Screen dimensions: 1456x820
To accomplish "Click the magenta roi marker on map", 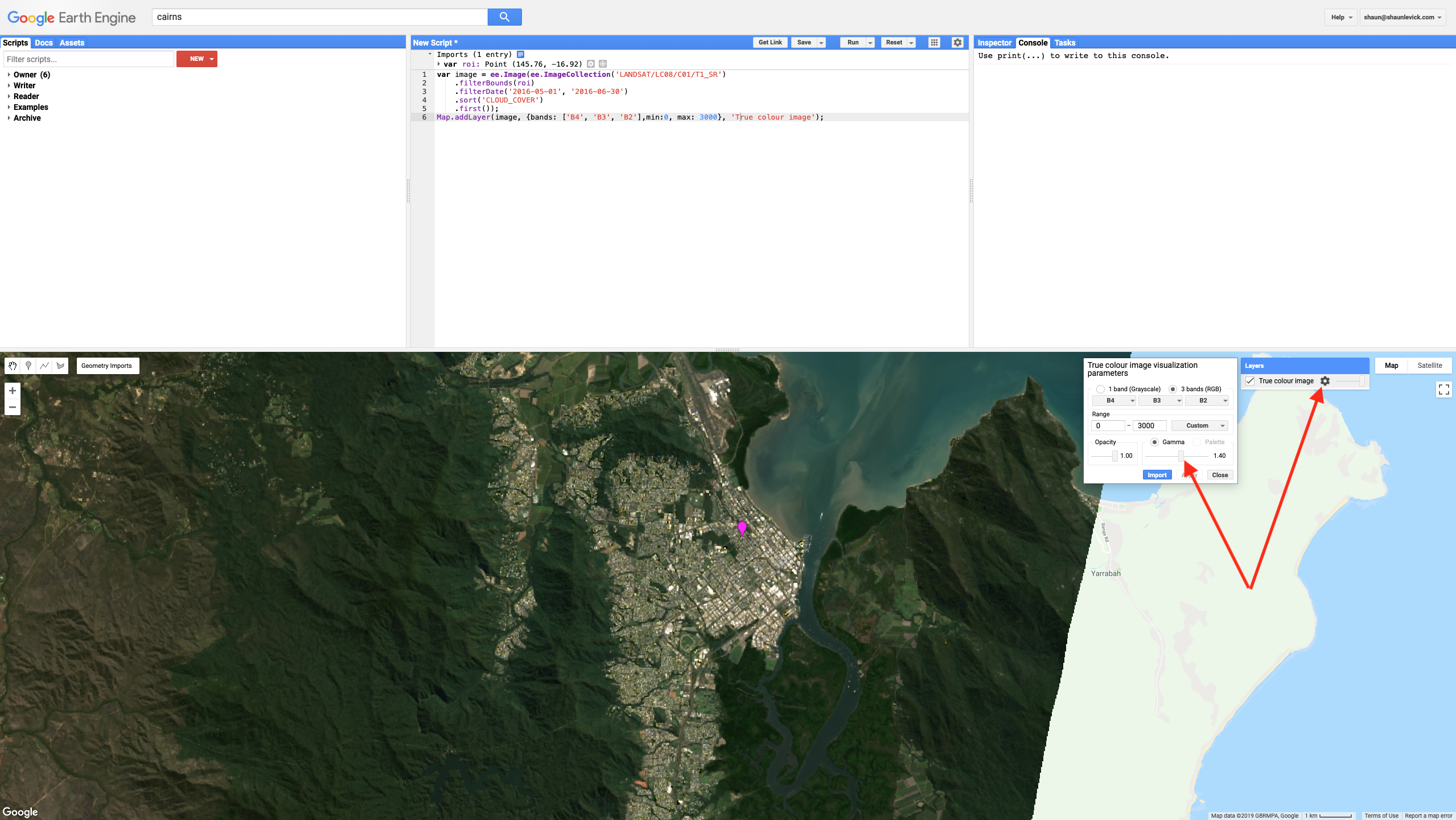I will click(742, 528).
